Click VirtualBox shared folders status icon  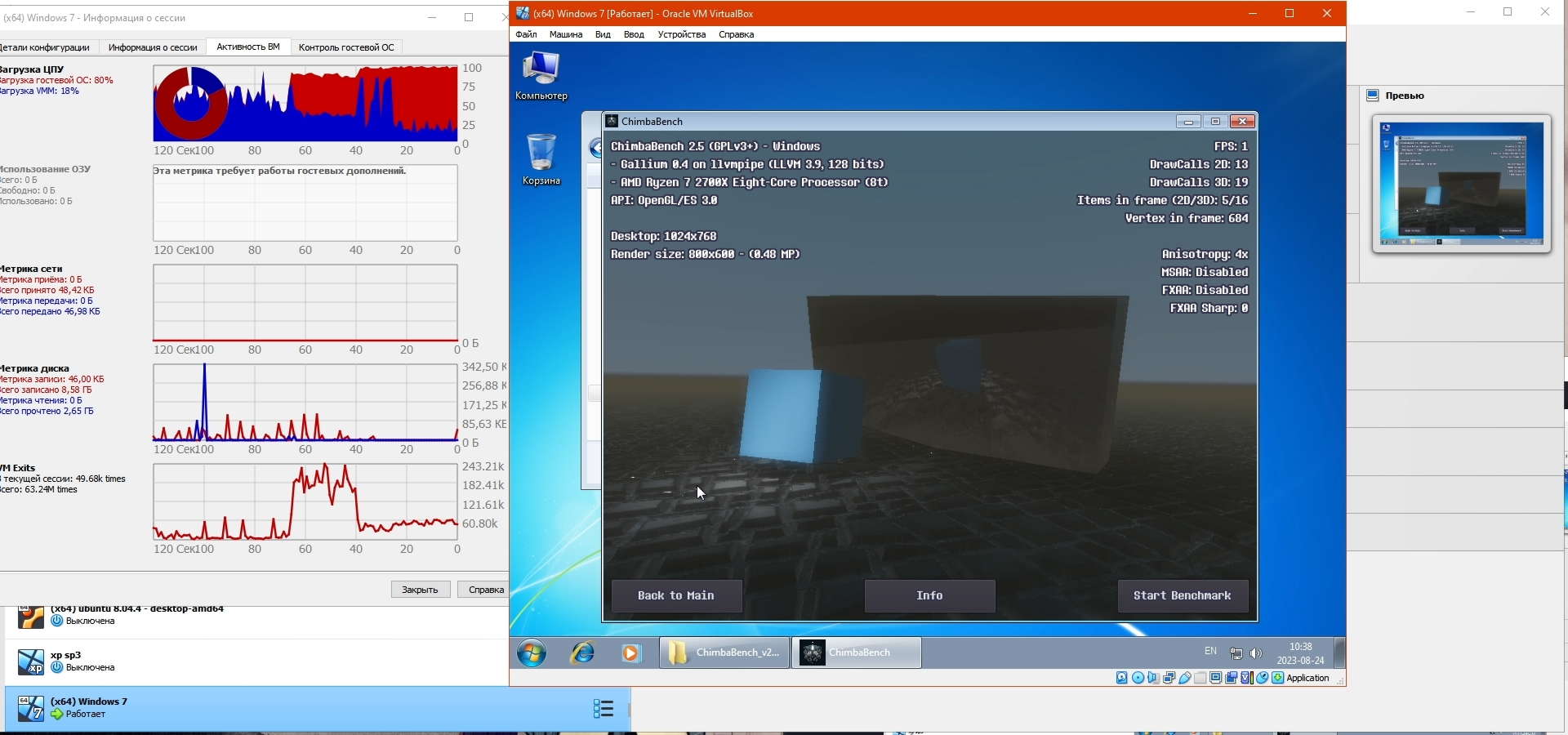(1200, 678)
